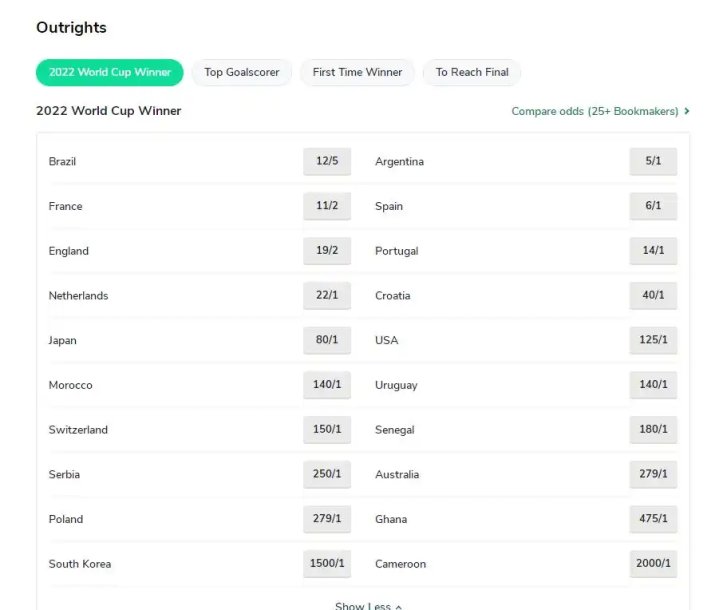Select Japan at 80/1 odds
The image size is (719, 610).
pyautogui.click(x=327, y=340)
